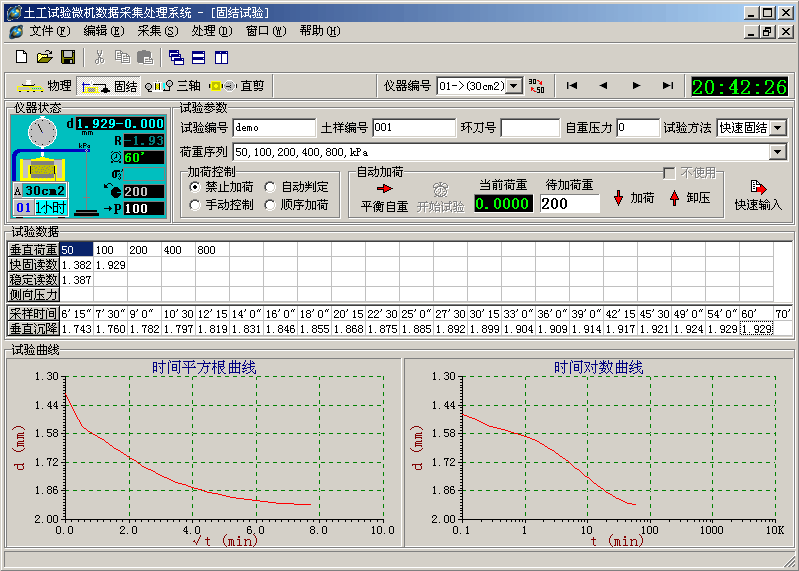The width and height of the screenshot is (799, 571).
Task: Expand the 试验方法 dropdown
Action: coord(778,128)
